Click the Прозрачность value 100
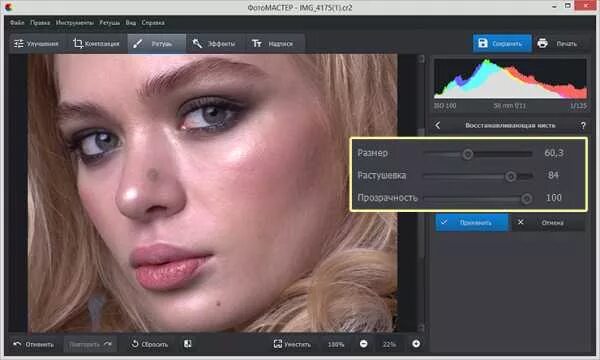The image size is (600, 360). (554, 197)
